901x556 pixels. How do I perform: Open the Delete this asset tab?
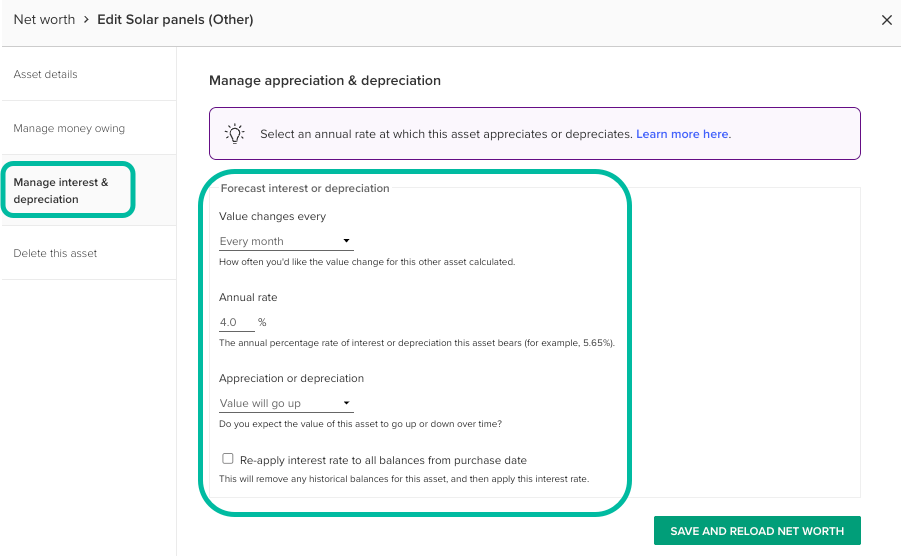[55, 253]
